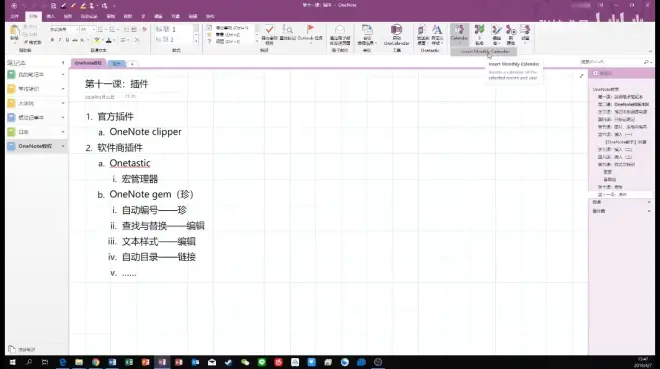The width and height of the screenshot is (660, 369).
Task: Open the 插入 ribbon tab
Action: click(x=51, y=16)
